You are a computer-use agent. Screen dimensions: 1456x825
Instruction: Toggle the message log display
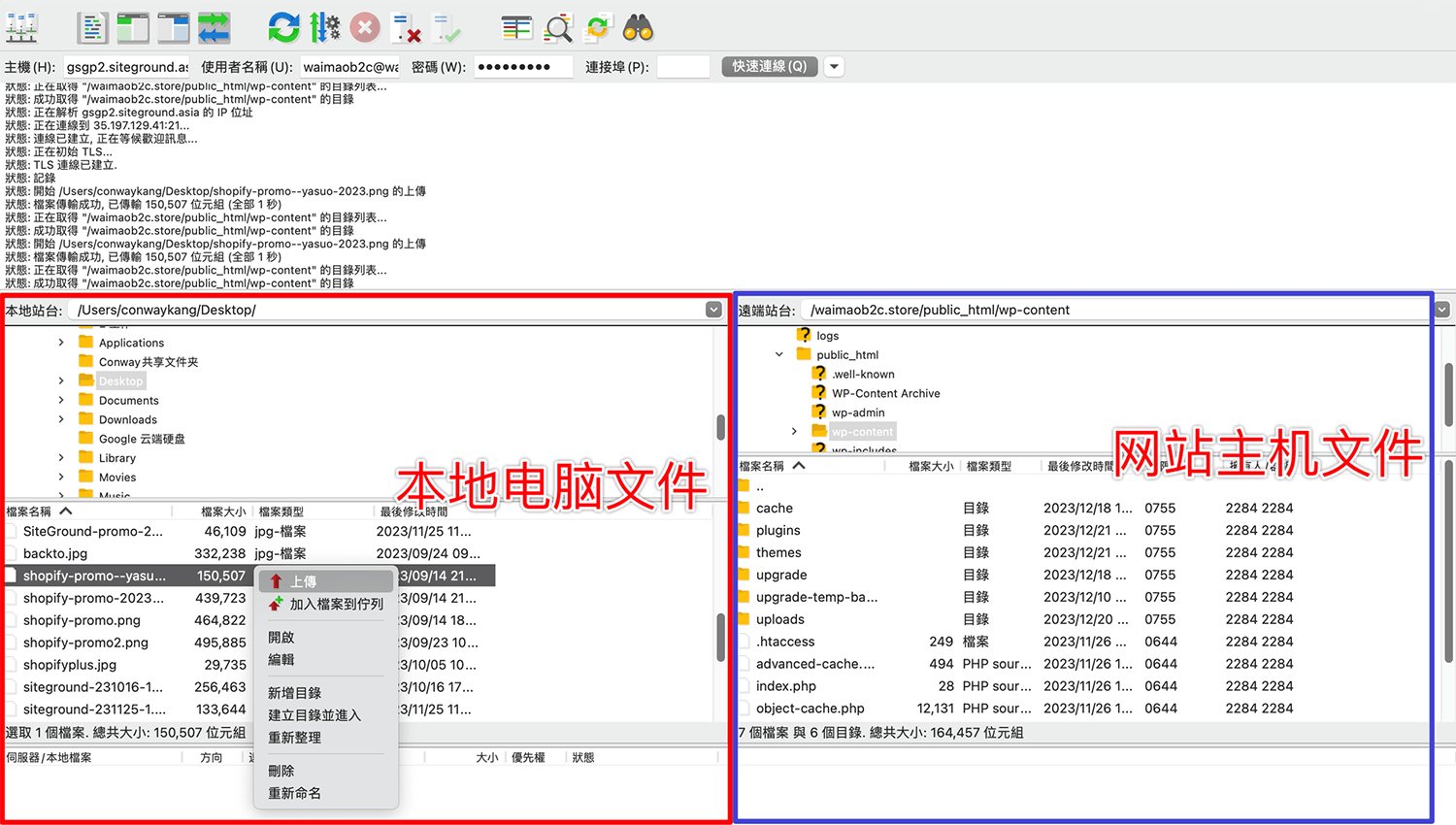click(92, 27)
